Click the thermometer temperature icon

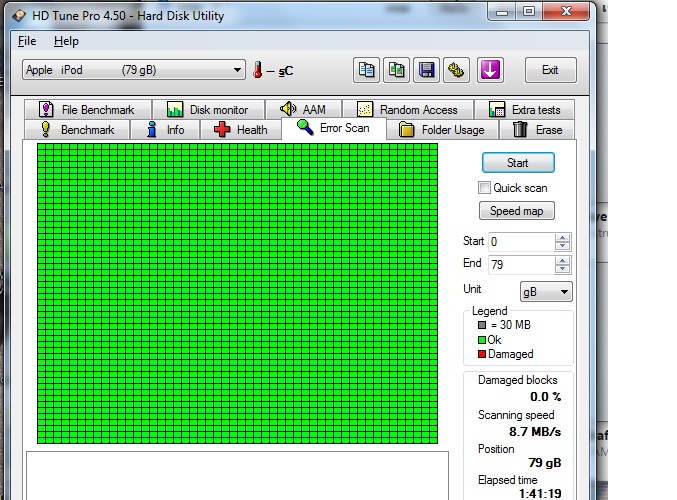[258, 70]
